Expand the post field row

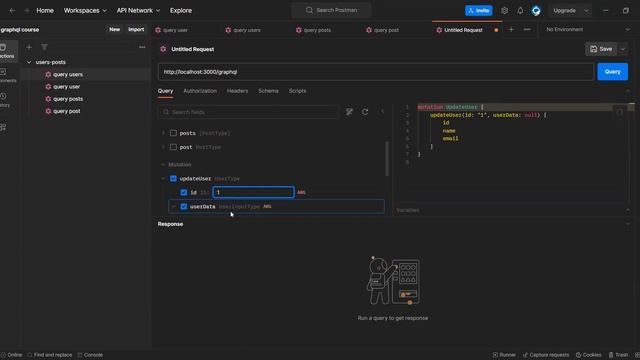tap(163, 147)
